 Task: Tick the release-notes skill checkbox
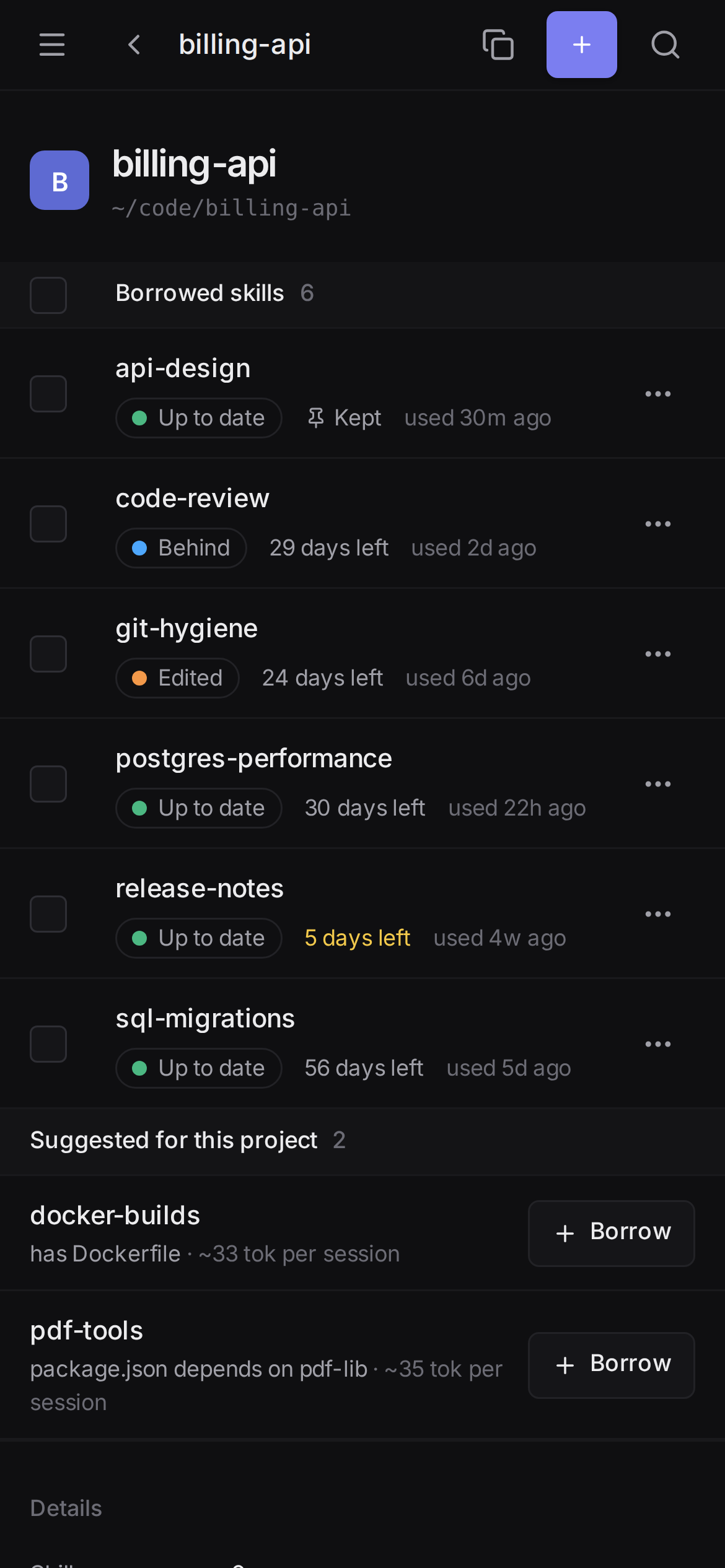click(48, 914)
